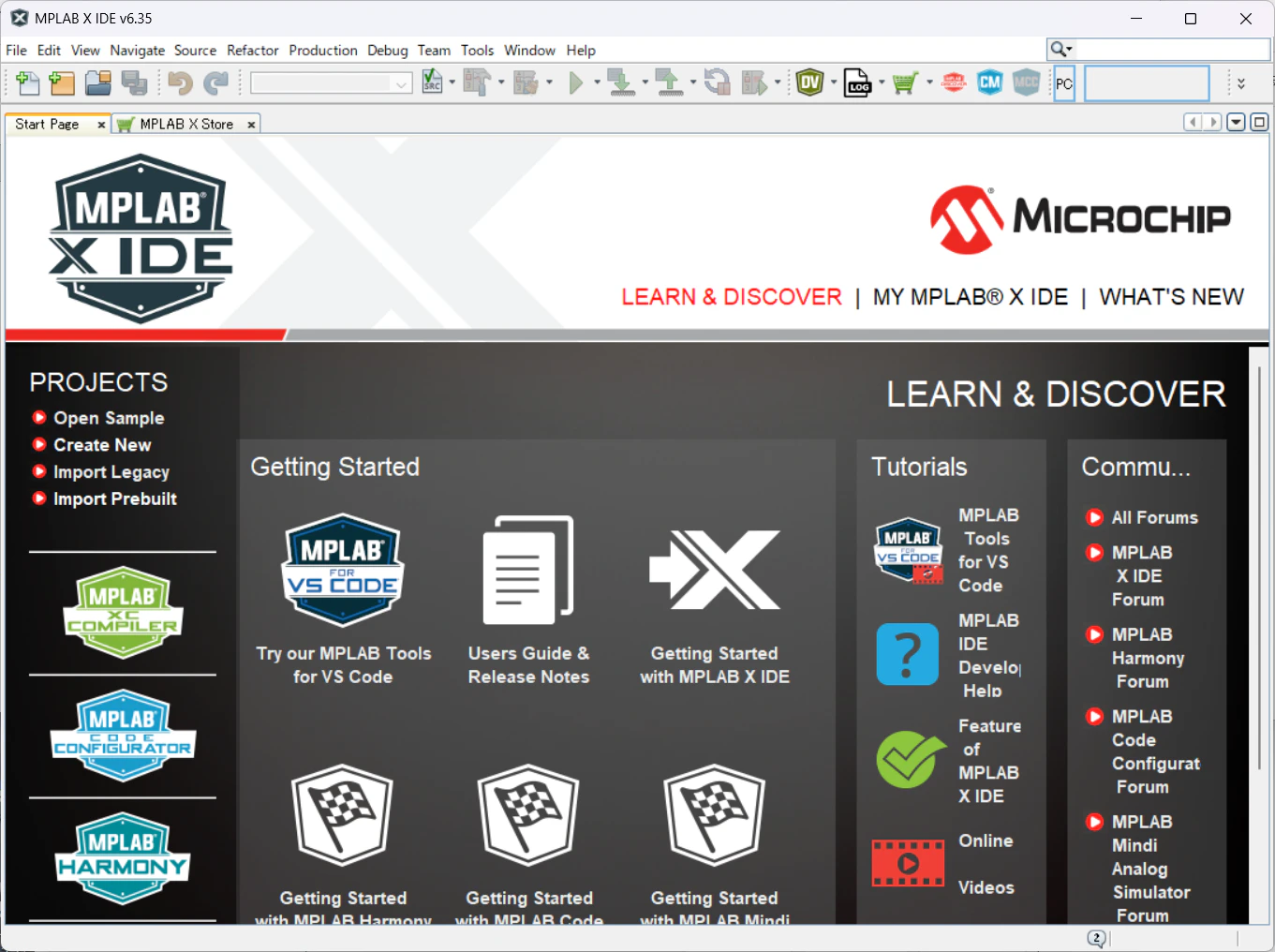
Task: Open the Users Guide document icon
Action: pos(528,570)
